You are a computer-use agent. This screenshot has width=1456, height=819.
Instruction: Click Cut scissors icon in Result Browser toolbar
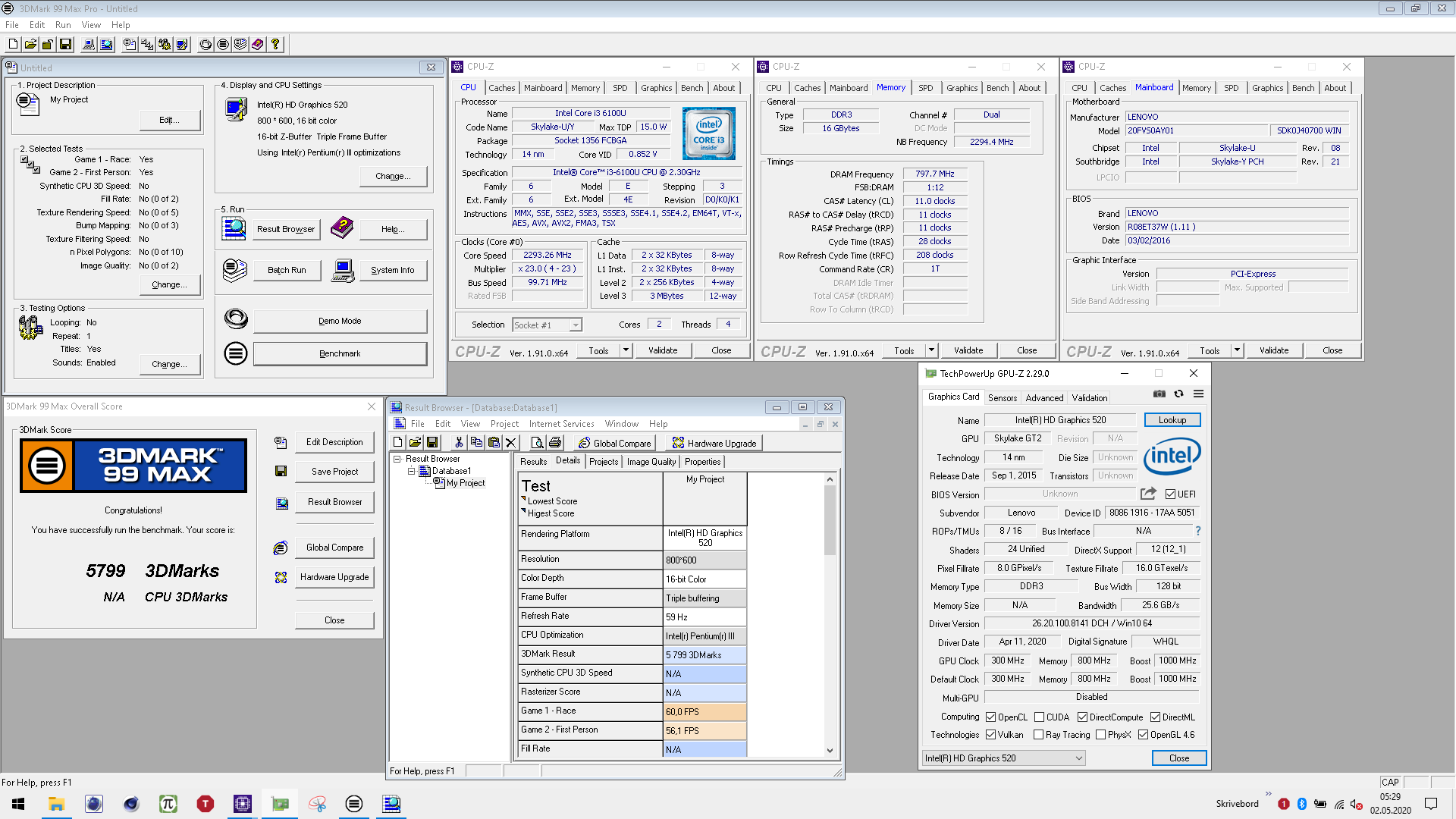[459, 443]
